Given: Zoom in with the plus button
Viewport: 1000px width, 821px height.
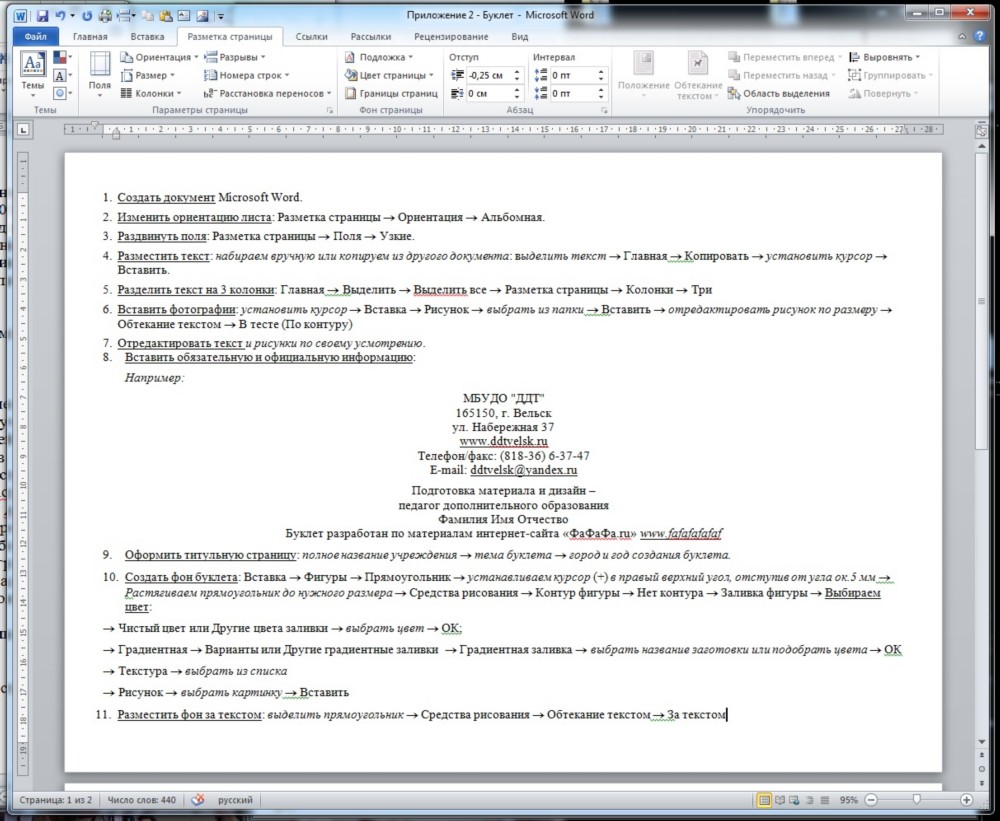Looking at the screenshot, I should pyautogui.click(x=966, y=800).
